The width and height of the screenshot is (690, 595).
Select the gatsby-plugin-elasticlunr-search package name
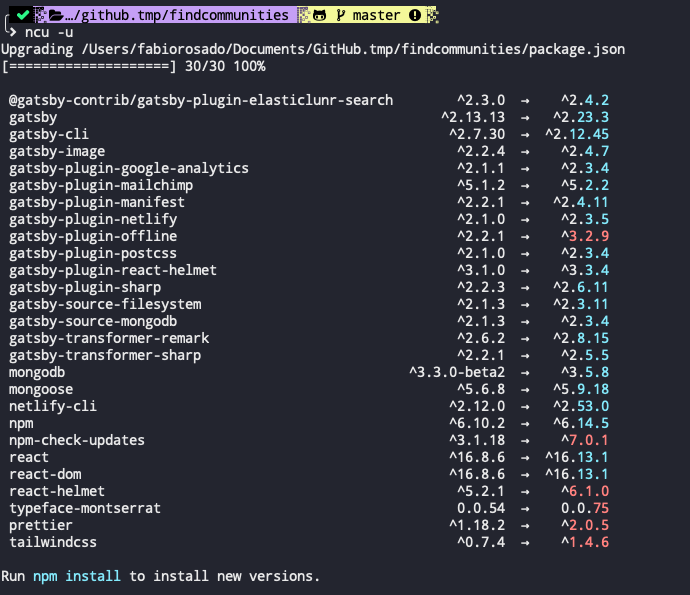pyautogui.click(x=201, y=100)
